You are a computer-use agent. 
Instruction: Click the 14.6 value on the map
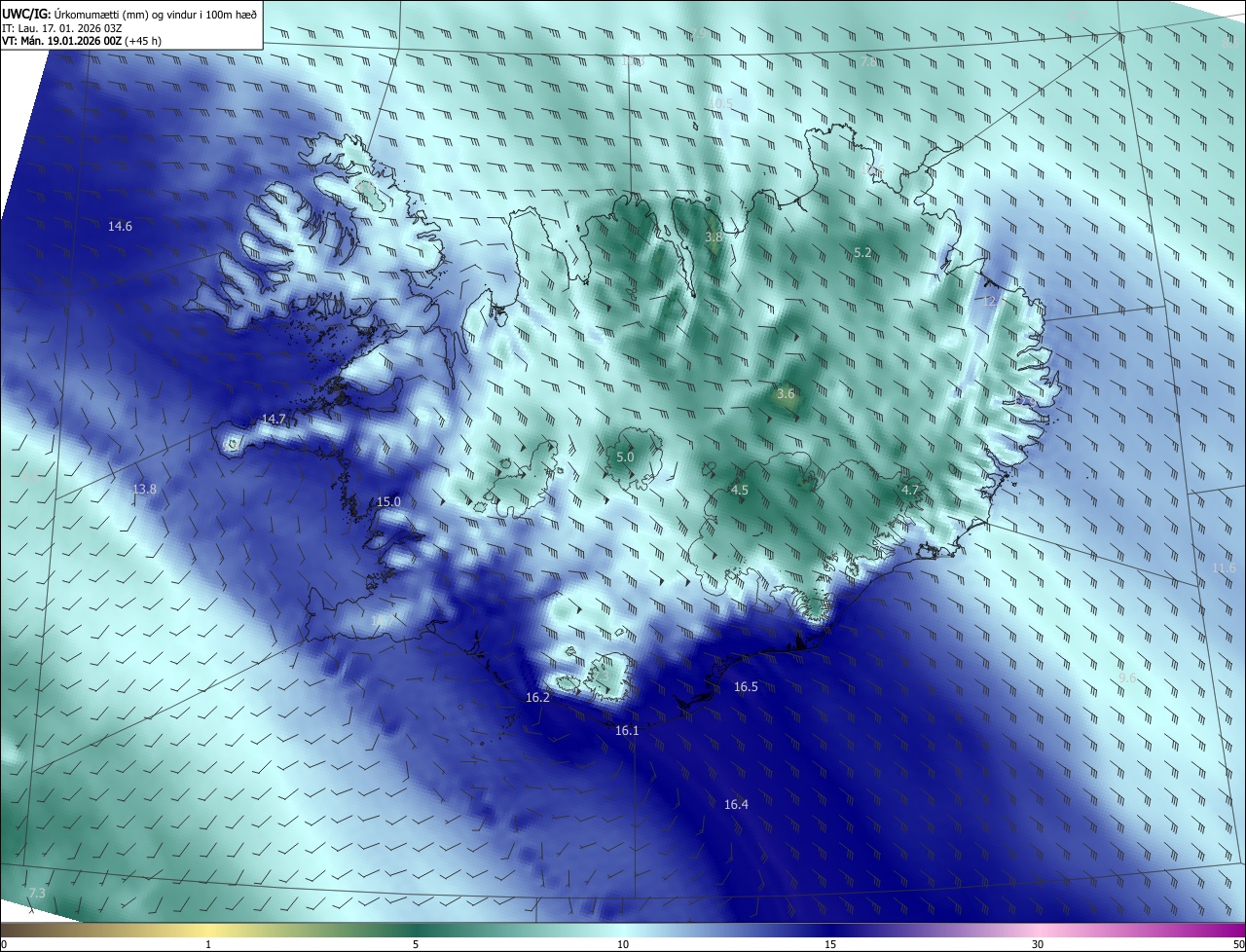point(120,226)
